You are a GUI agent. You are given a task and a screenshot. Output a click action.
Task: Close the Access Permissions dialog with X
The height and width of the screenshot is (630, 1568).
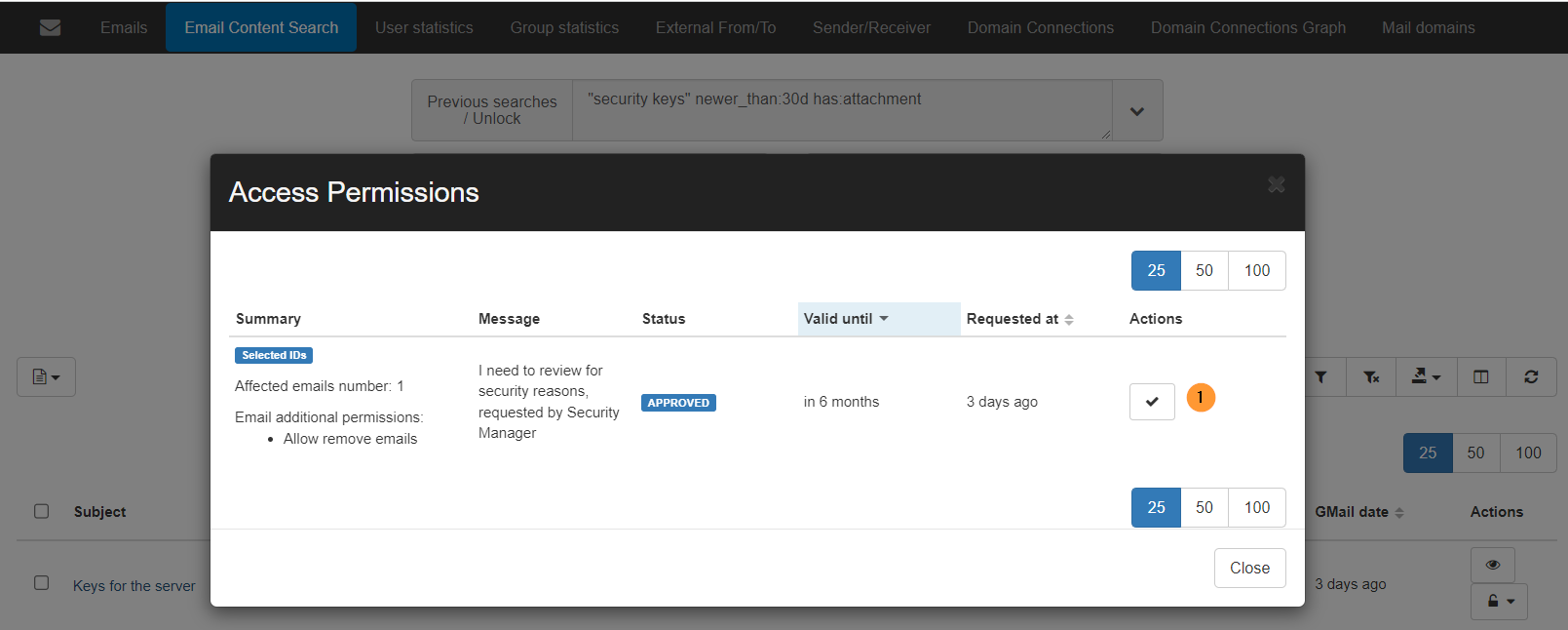tap(1276, 184)
